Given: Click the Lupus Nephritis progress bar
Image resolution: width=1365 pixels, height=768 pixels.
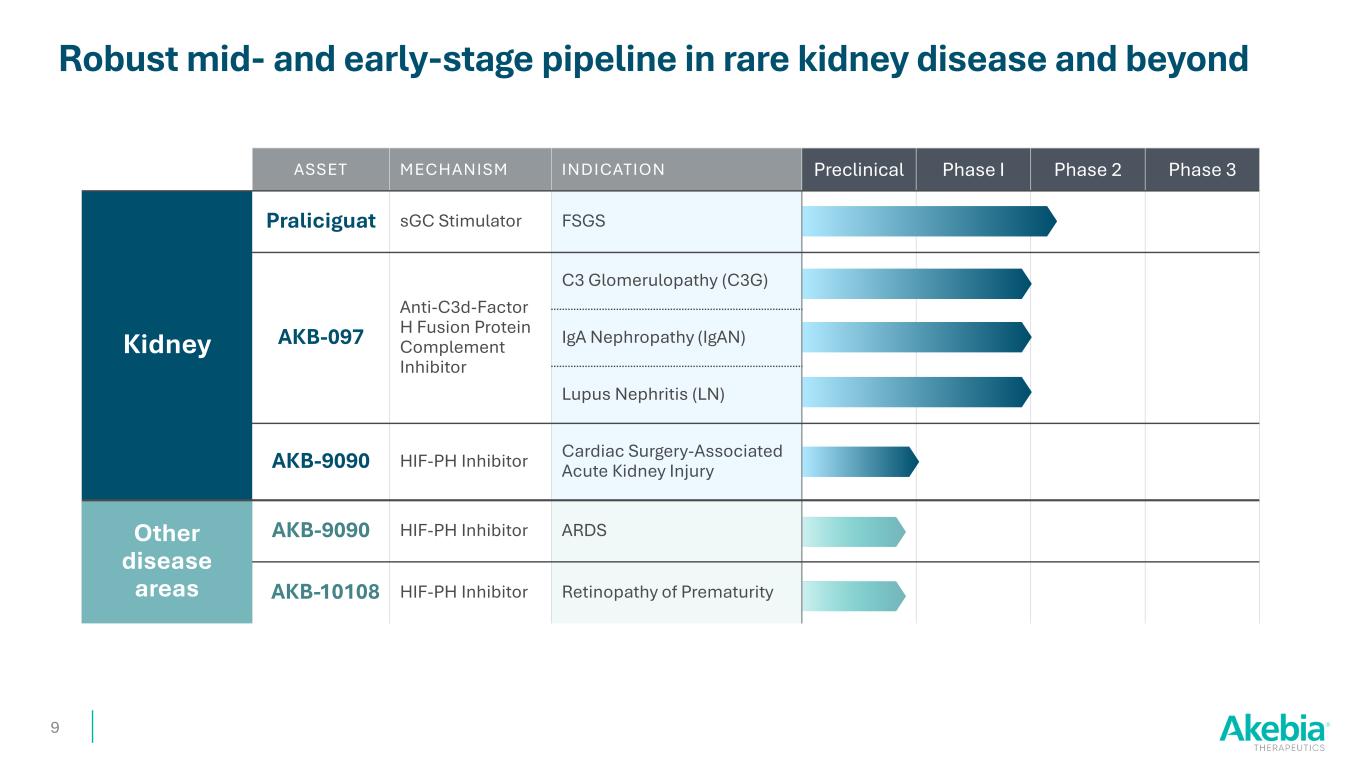Looking at the screenshot, I should click(915, 392).
